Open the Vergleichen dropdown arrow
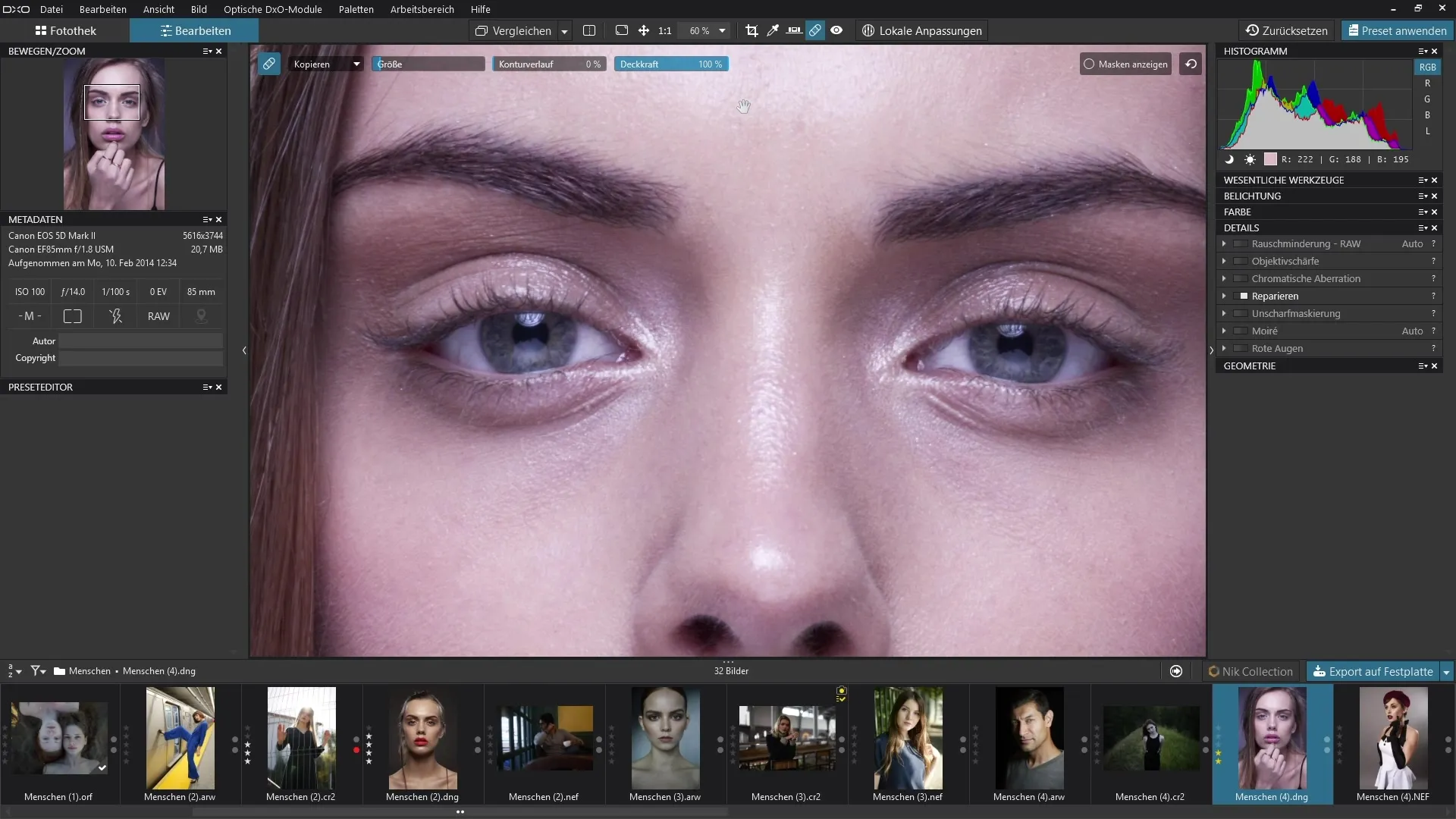 point(564,31)
